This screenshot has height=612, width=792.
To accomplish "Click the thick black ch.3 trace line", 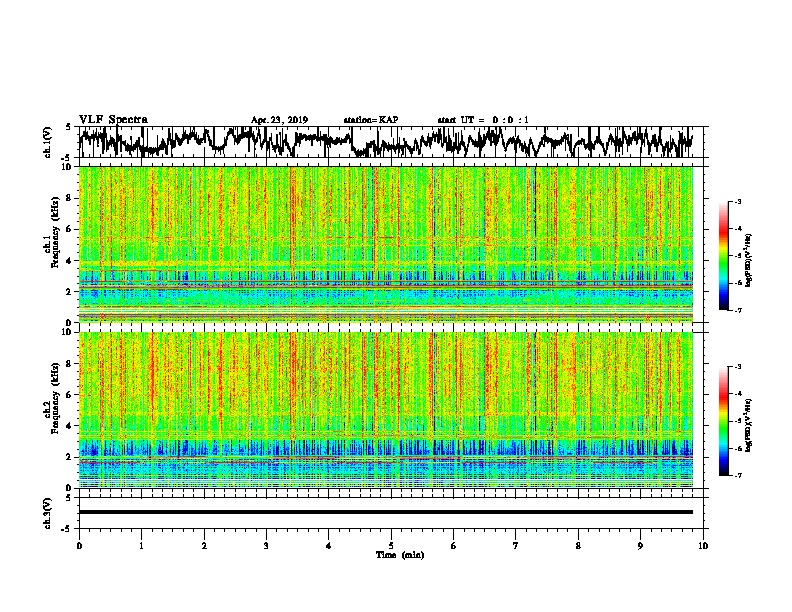I will pos(386,512).
